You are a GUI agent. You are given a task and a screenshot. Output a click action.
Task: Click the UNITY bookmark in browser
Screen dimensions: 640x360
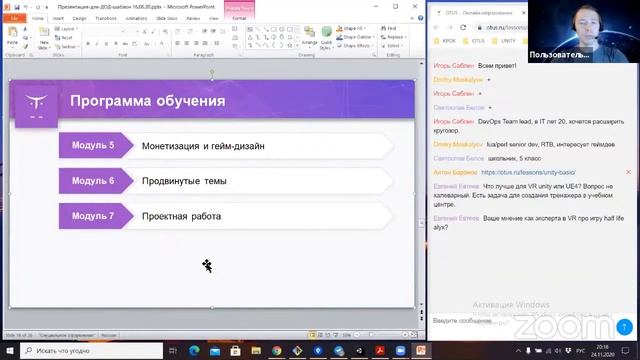click(x=504, y=41)
